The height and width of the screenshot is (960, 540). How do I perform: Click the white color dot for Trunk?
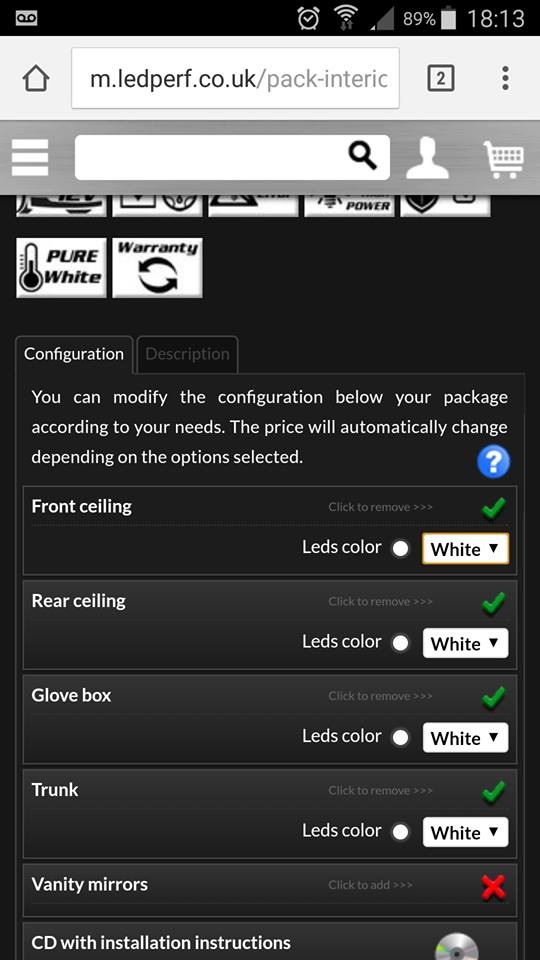click(400, 832)
